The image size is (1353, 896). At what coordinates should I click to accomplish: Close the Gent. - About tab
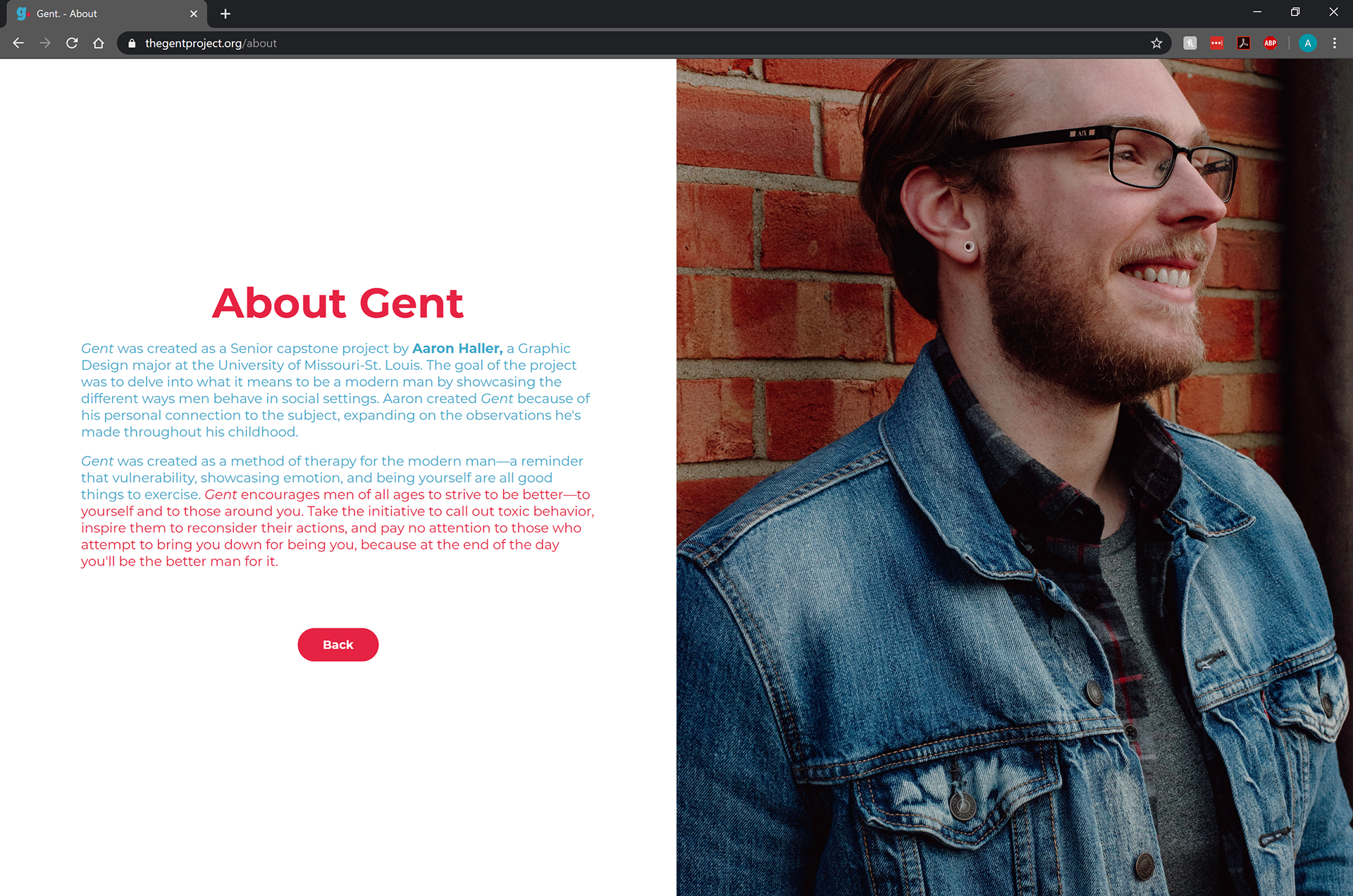(x=194, y=13)
